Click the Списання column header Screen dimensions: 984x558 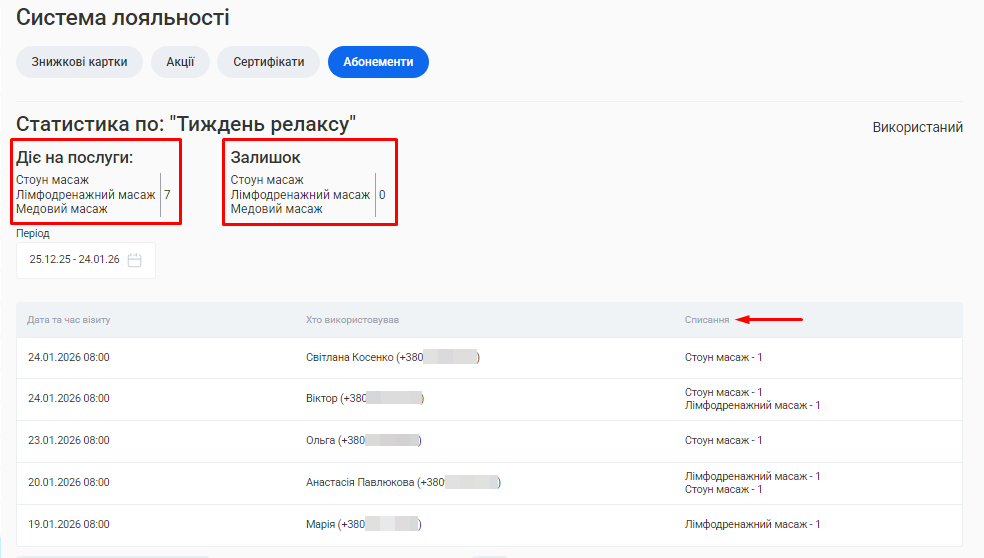click(706, 320)
